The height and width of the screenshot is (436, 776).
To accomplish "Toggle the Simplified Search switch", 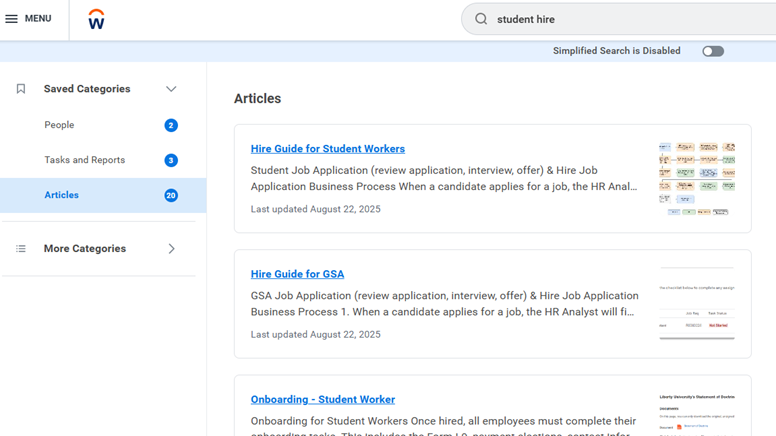I will pos(712,51).
